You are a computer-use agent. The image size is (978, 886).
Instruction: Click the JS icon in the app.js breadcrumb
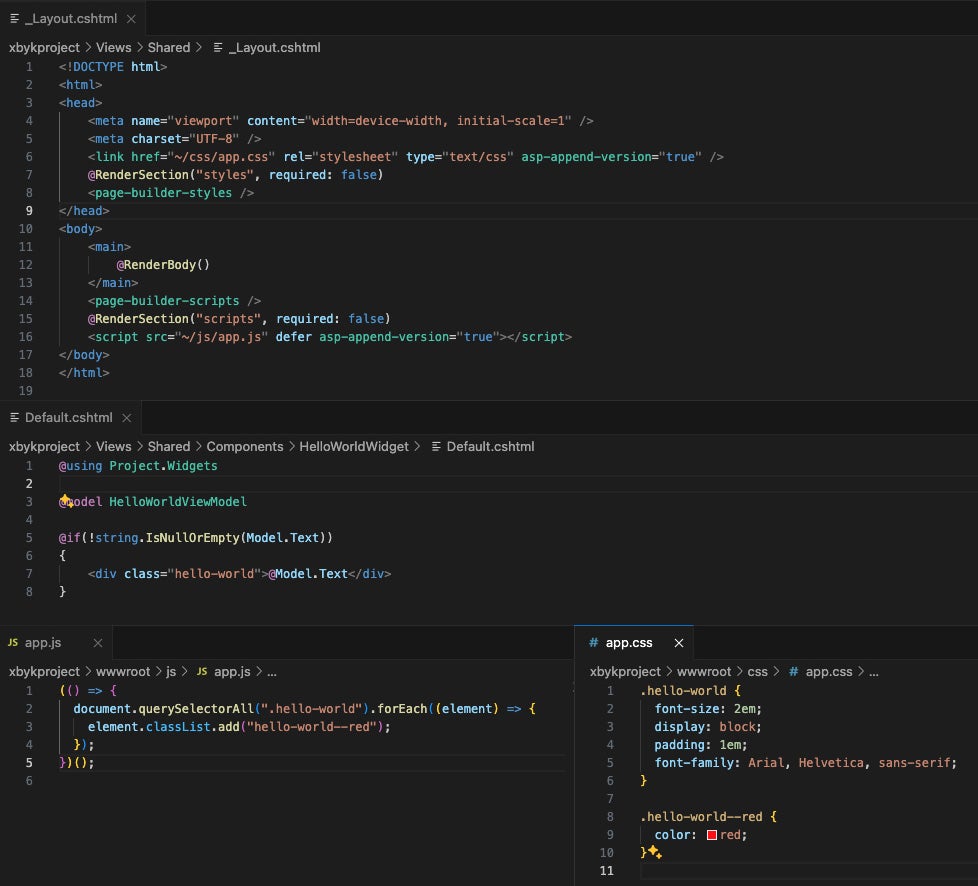[202, 671]
